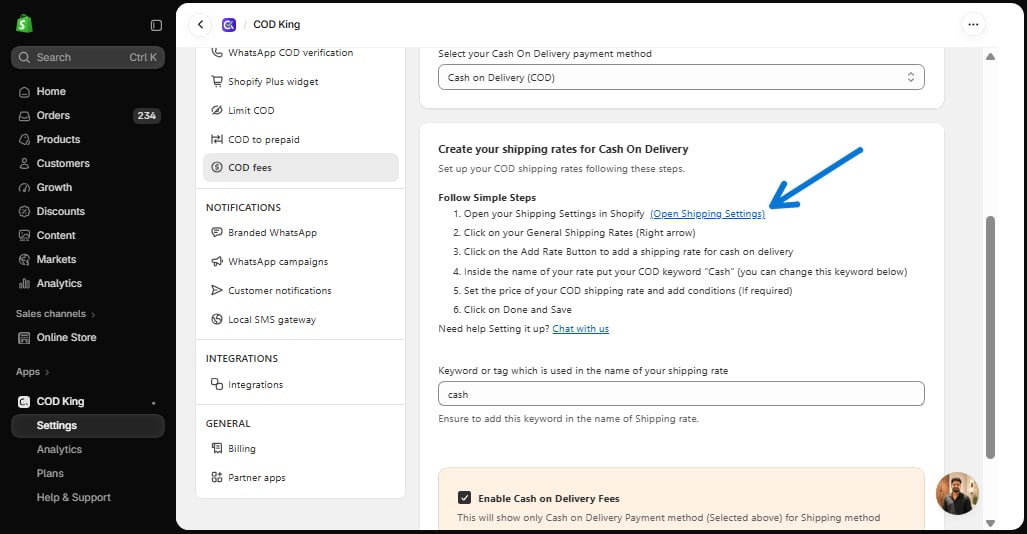This screenshot has height=534, width=1027.
Task: Click the Markets globe icon
Action: coord(24,259)
